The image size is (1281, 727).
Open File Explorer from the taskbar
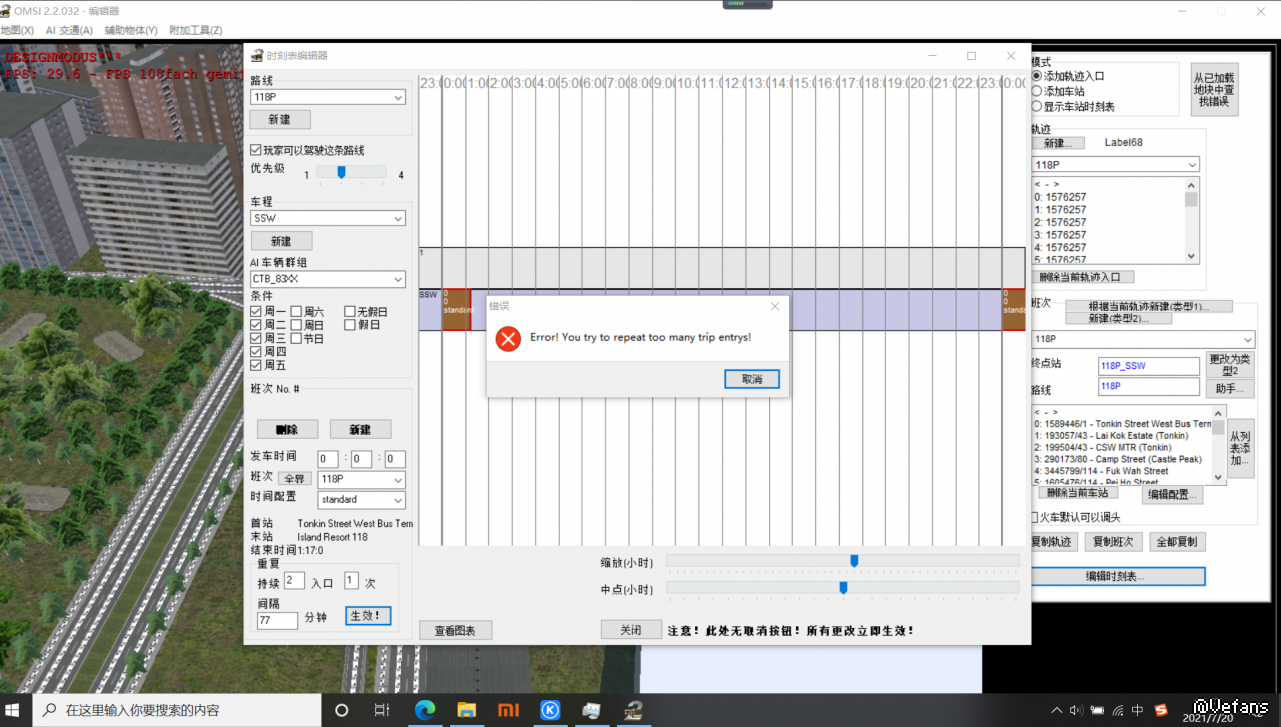click(467, 710)
